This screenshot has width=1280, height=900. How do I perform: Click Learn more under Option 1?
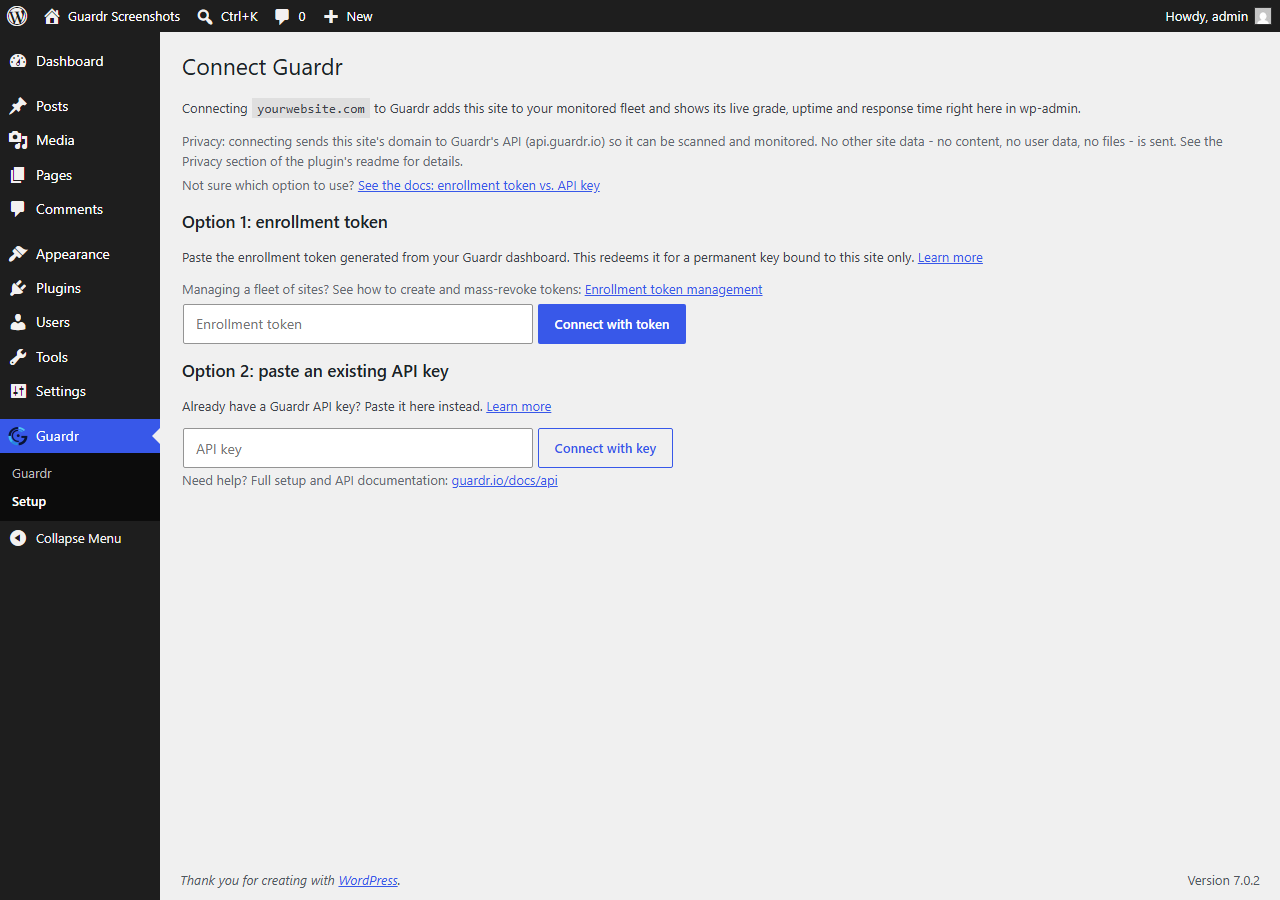click(950, 257)
